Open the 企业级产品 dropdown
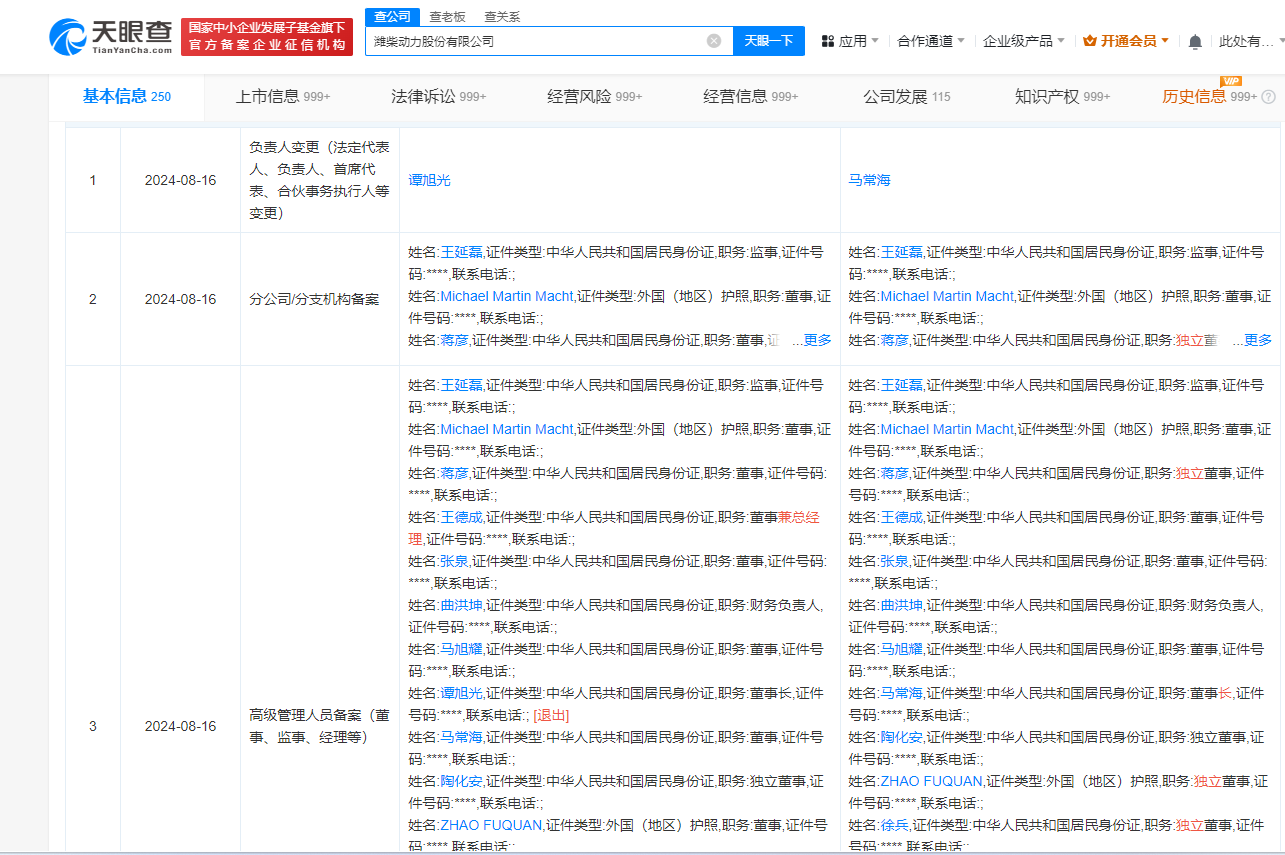 1024,41
